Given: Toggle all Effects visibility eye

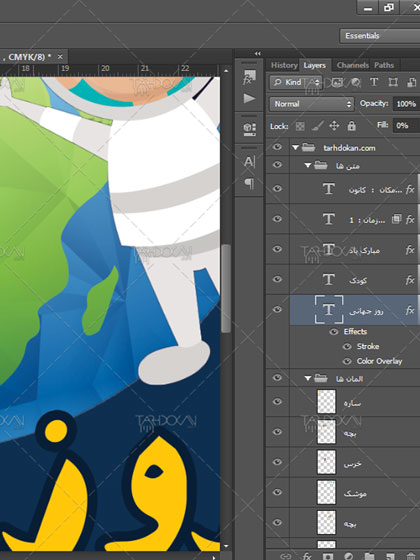Looking at the screenshot, I should (334, 332).
